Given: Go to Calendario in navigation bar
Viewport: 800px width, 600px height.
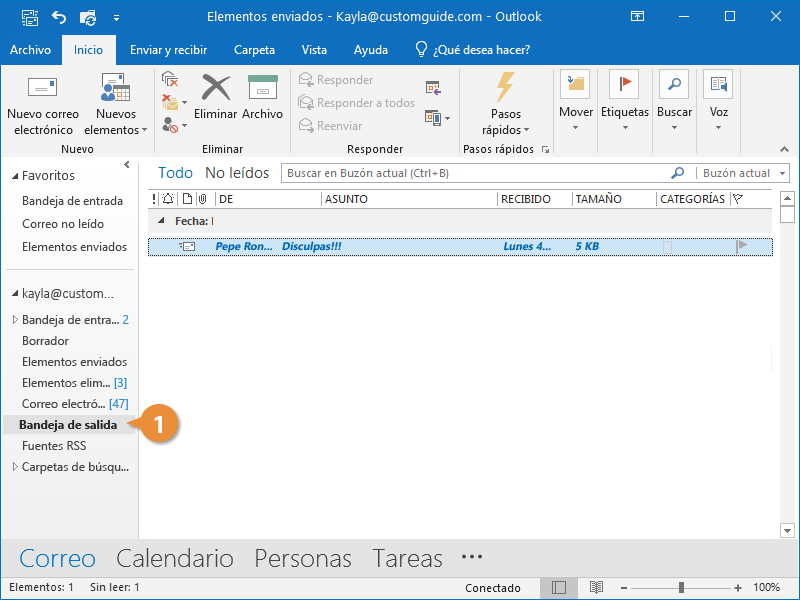Looking at the screenshot, I should click(174, 558).
